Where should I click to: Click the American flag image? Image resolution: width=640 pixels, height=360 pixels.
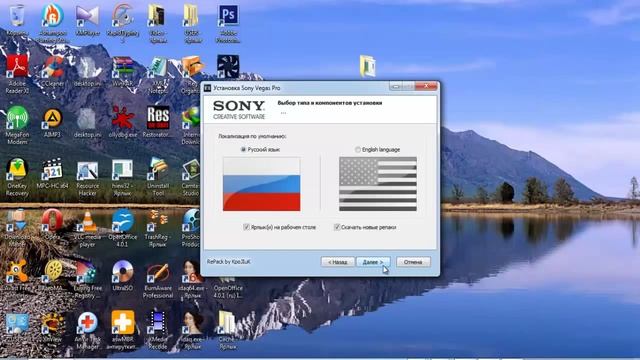click(378, 184)
